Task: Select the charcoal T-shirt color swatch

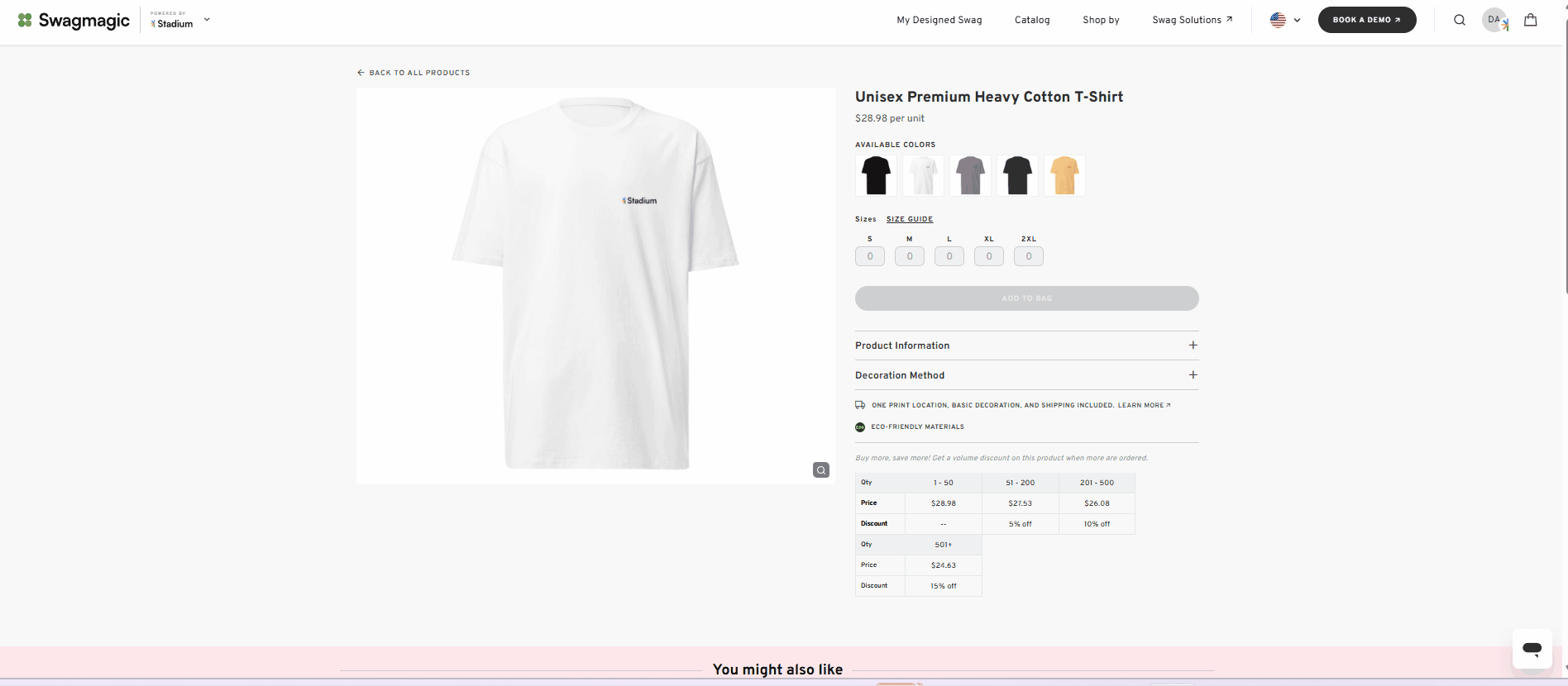Action: 1017,175
